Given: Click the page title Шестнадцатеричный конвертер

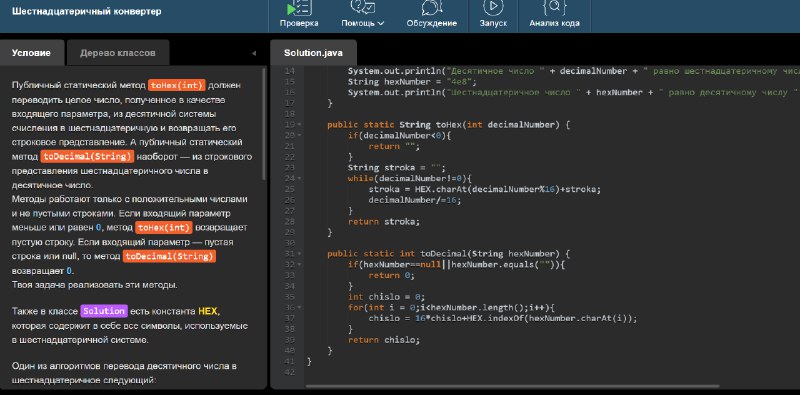Looking at the screenshot, I should (87, 11).
